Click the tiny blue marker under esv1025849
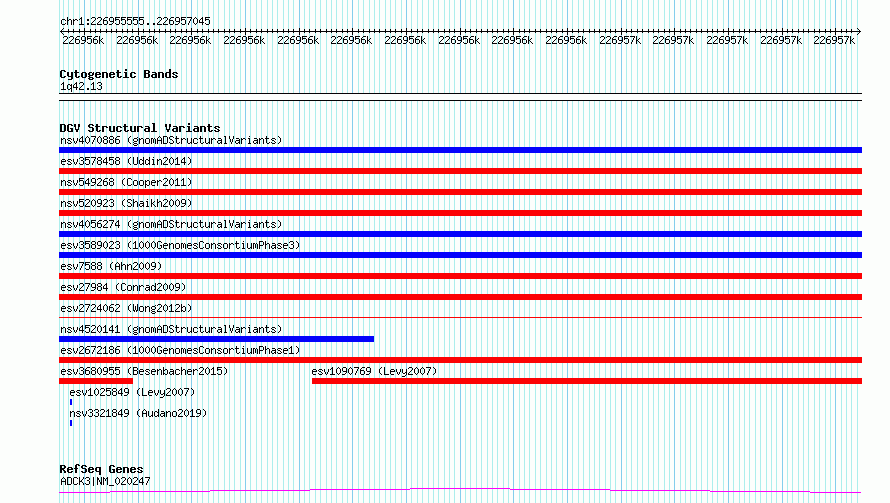 (71, 402)
